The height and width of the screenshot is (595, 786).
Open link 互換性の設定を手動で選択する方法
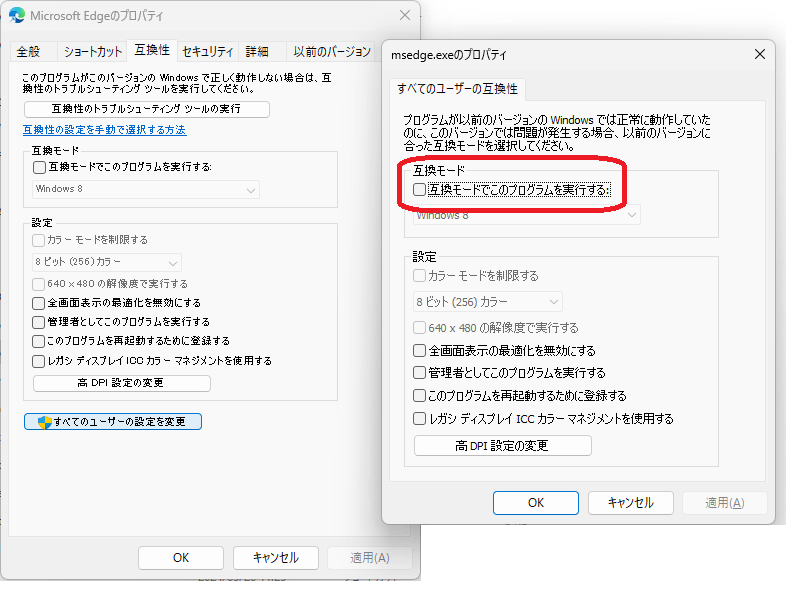[x=104, y=130]
